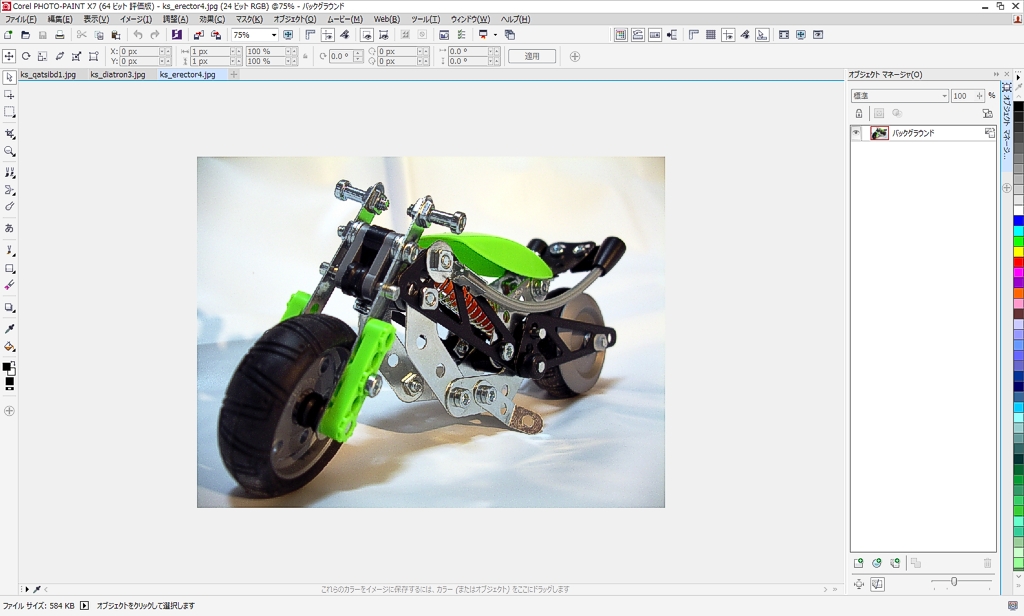Switch to the ks_diatron3.jpg tab
This screenshot has width=1024, height=616.
click(x=117, y=74)
